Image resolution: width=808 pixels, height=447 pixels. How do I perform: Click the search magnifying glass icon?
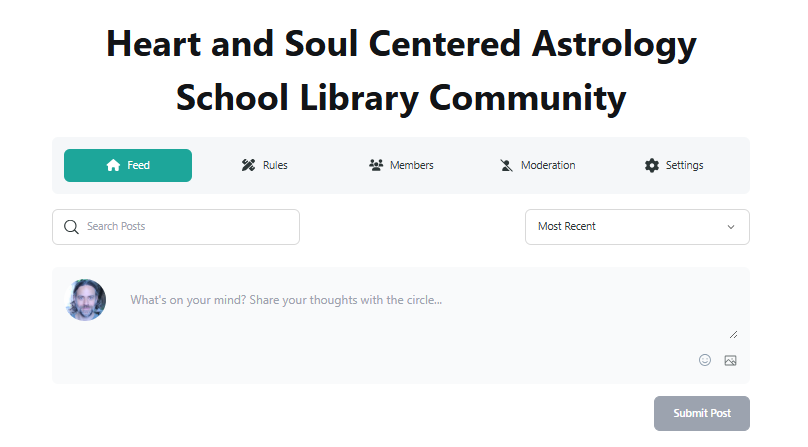click(71, 227)
